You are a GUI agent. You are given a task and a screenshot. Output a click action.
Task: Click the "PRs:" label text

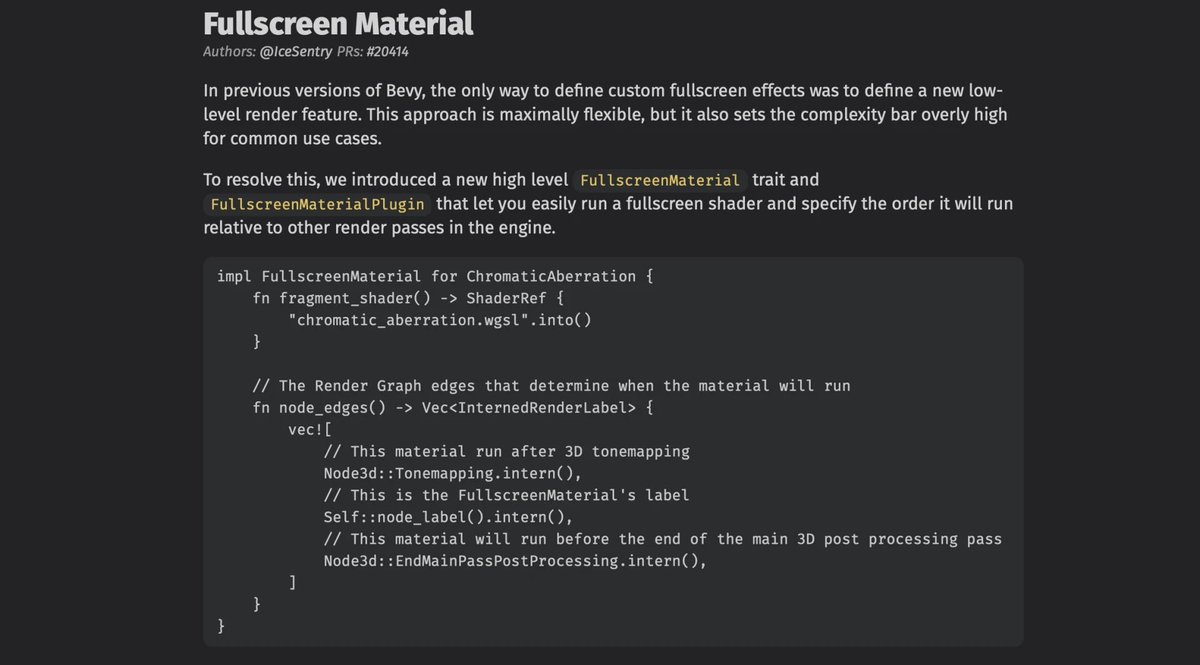[x=349, y=51]
